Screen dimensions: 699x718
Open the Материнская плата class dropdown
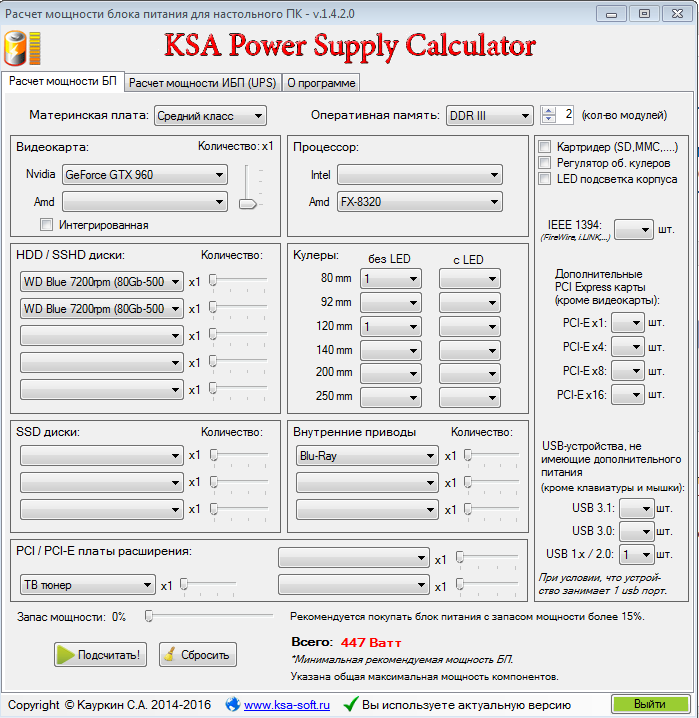(210, 115)
